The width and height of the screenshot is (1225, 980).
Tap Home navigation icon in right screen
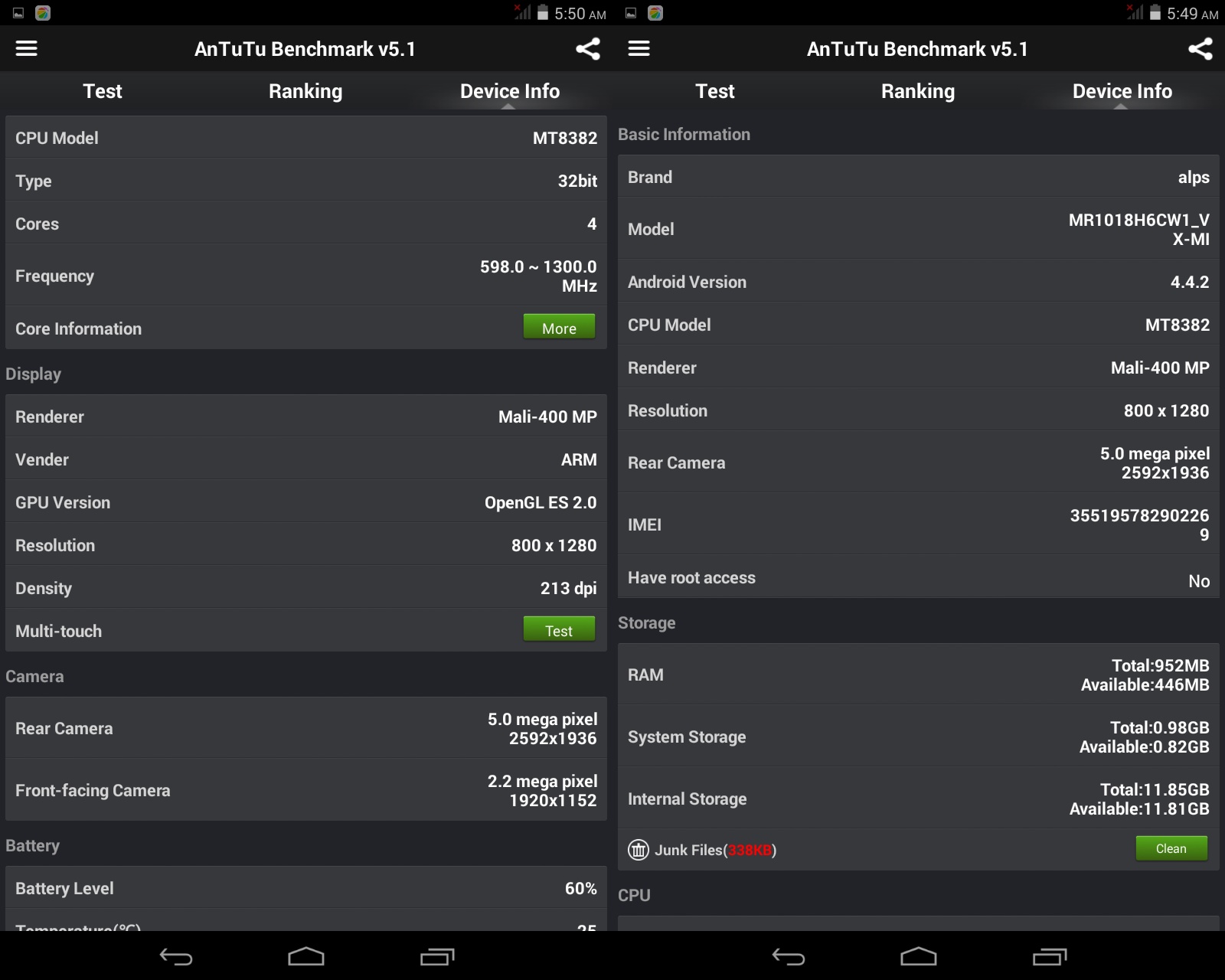919,956
